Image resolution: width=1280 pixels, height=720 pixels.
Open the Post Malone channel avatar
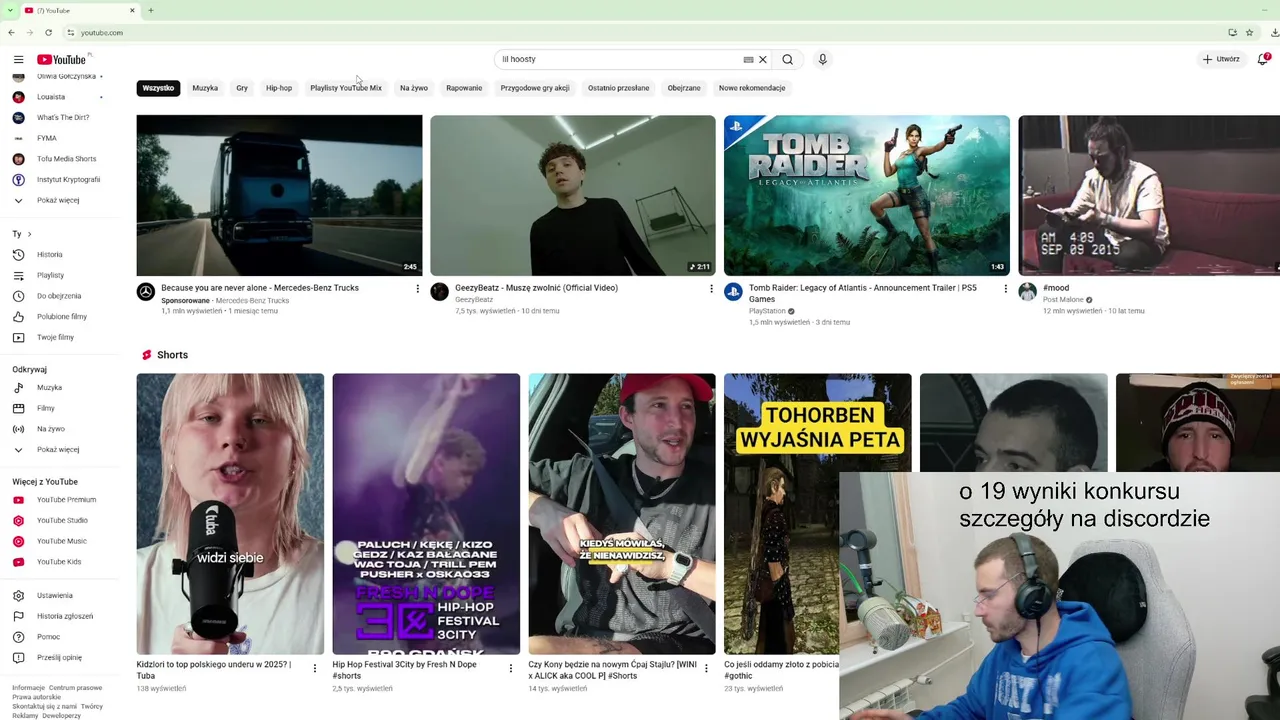point(1028,291)
